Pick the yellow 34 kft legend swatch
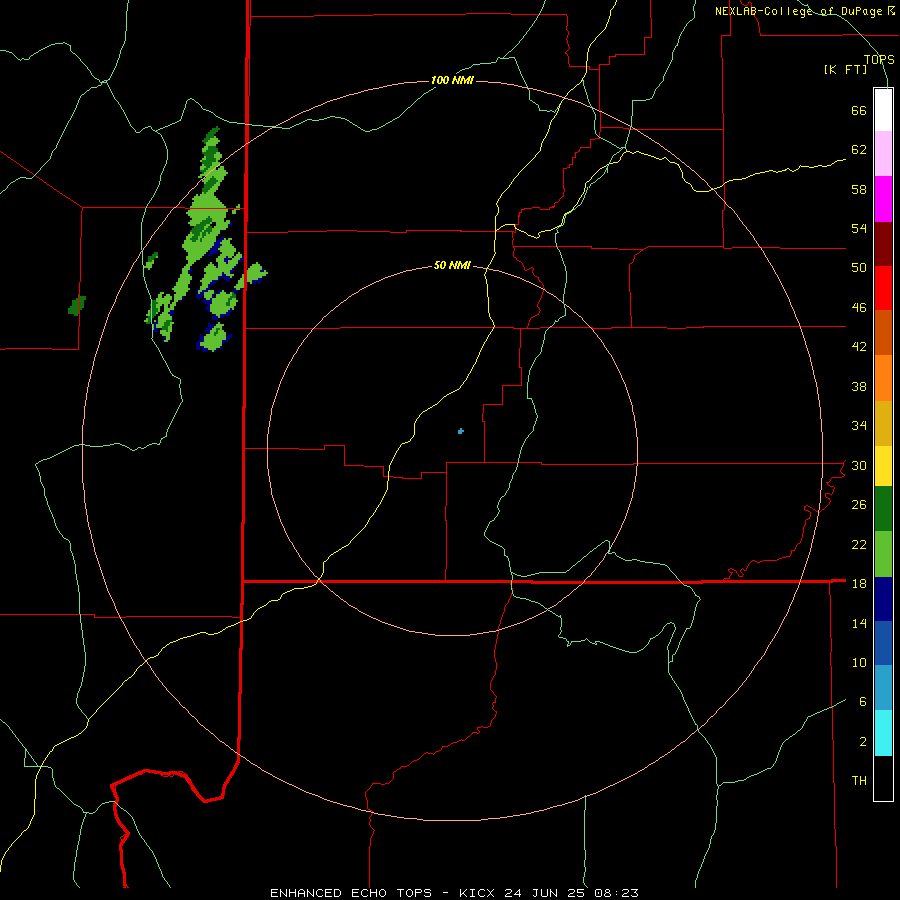900x900 pixels. [883, 466]
